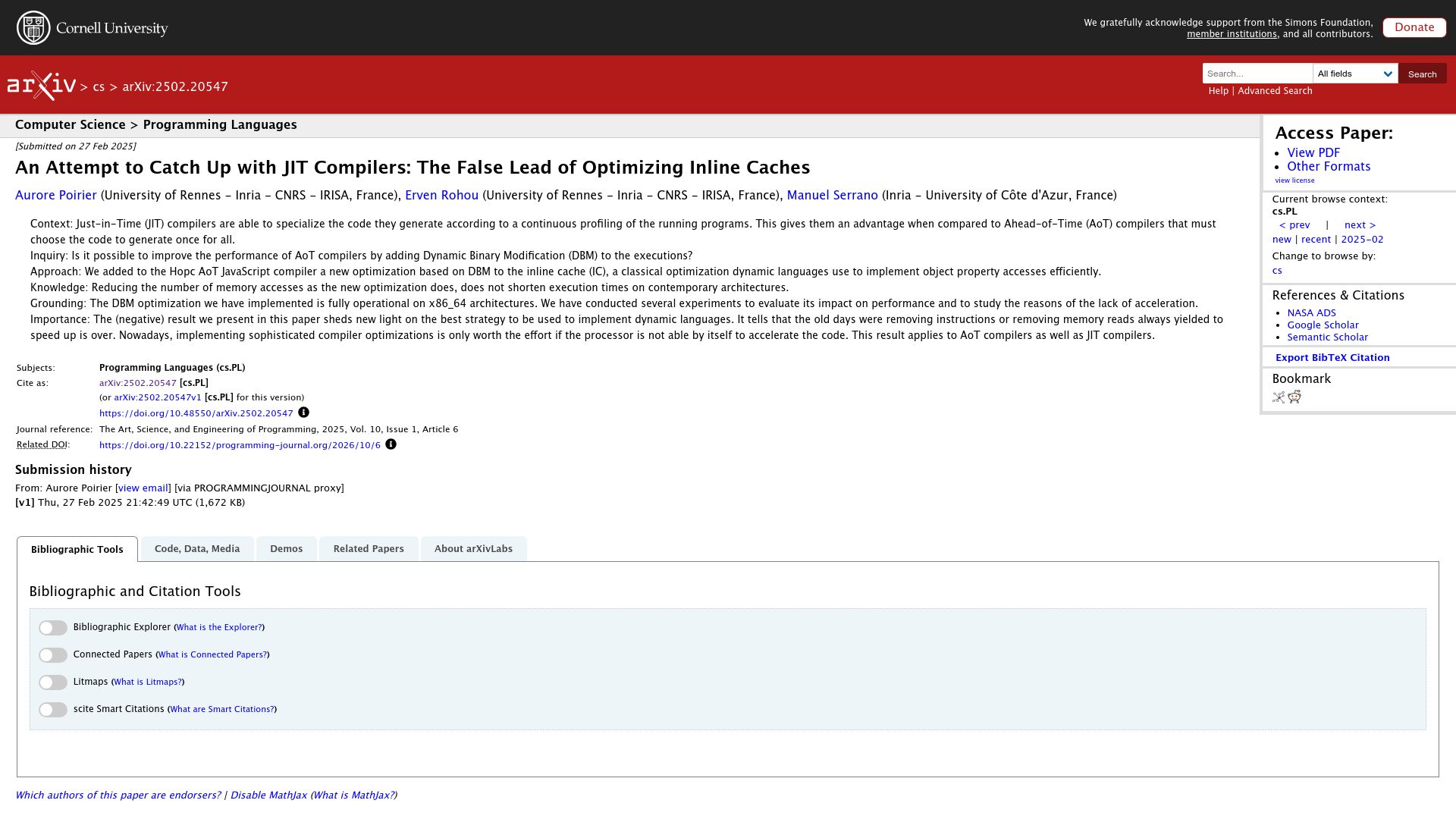Go to previous paper via prev link
This screenshot has height=819, width=1456.
[1294, 225]
